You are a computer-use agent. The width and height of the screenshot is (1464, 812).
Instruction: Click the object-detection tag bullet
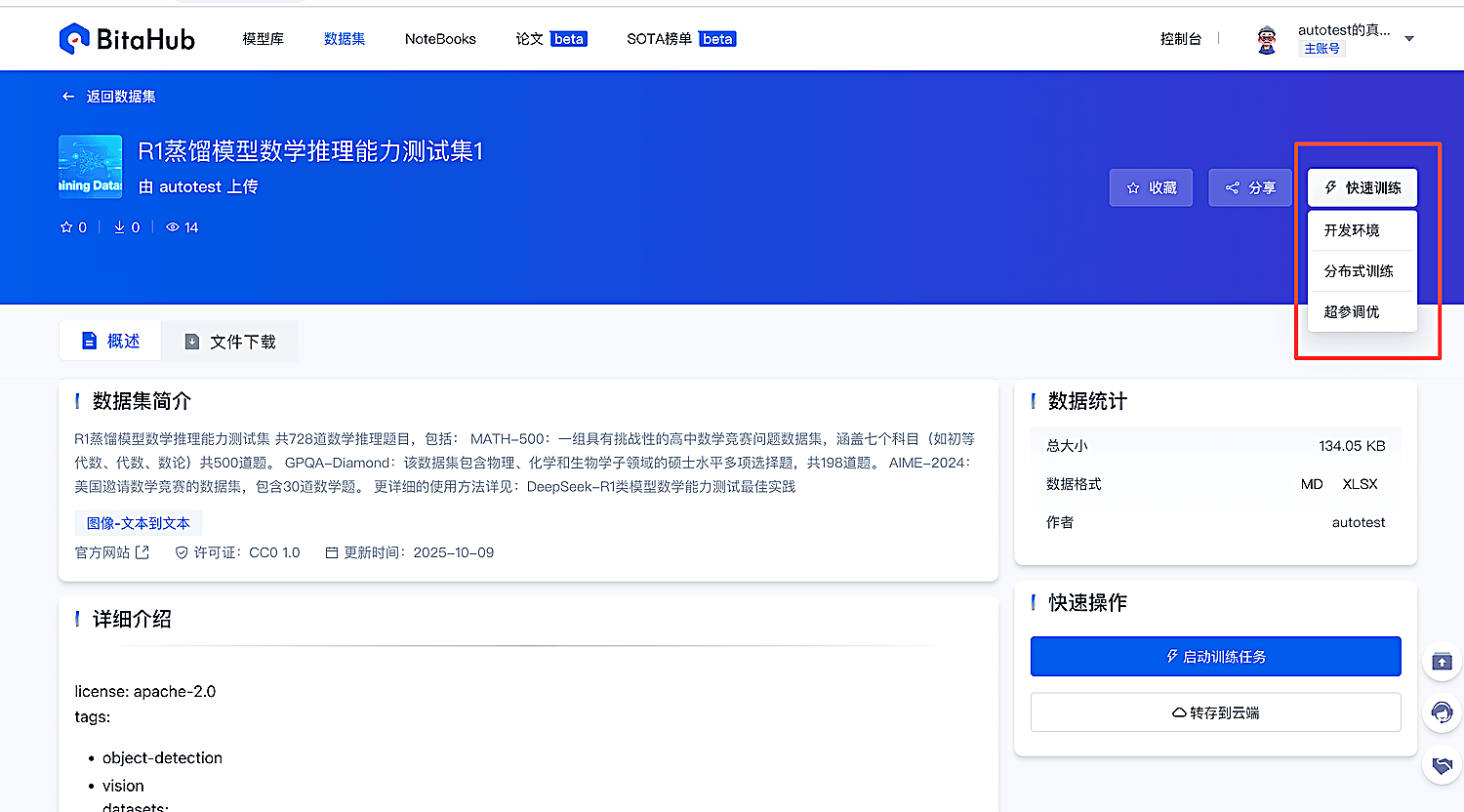(x=162, y=758)
